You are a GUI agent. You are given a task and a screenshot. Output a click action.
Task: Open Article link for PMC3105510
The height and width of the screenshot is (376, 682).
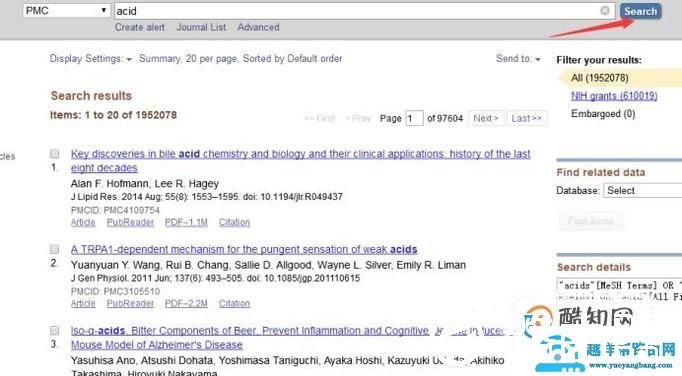tap(83, 303)
